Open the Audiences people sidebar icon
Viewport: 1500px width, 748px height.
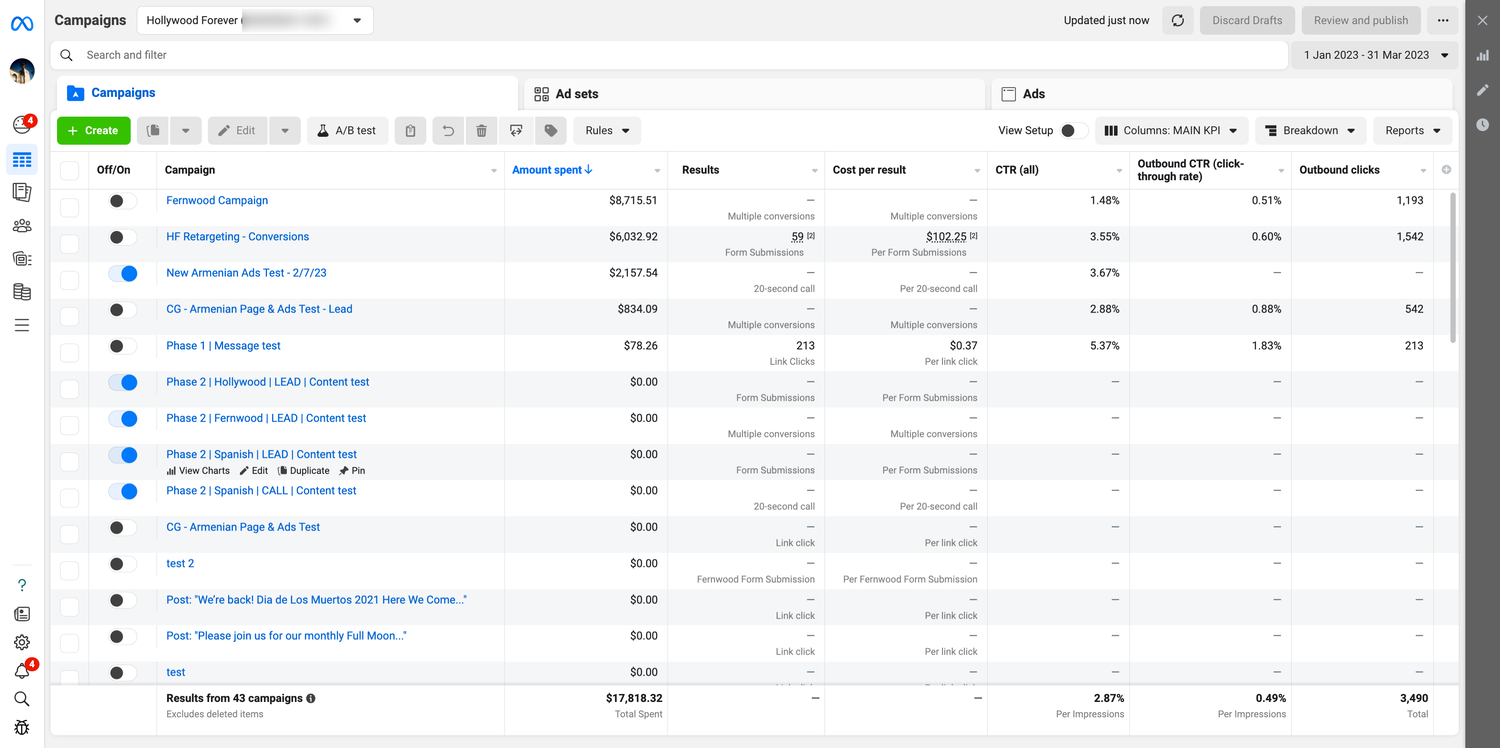[x=22, y=226]
